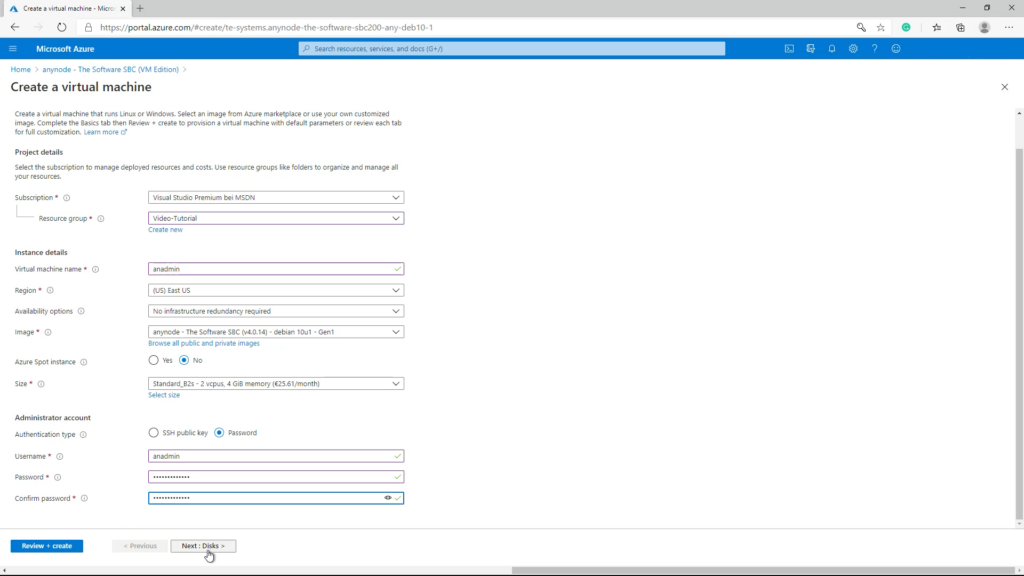The height and width of the screenshot is (576, 1024).
Task: Click the Learn more link
Action: click(x=104, y=132)
